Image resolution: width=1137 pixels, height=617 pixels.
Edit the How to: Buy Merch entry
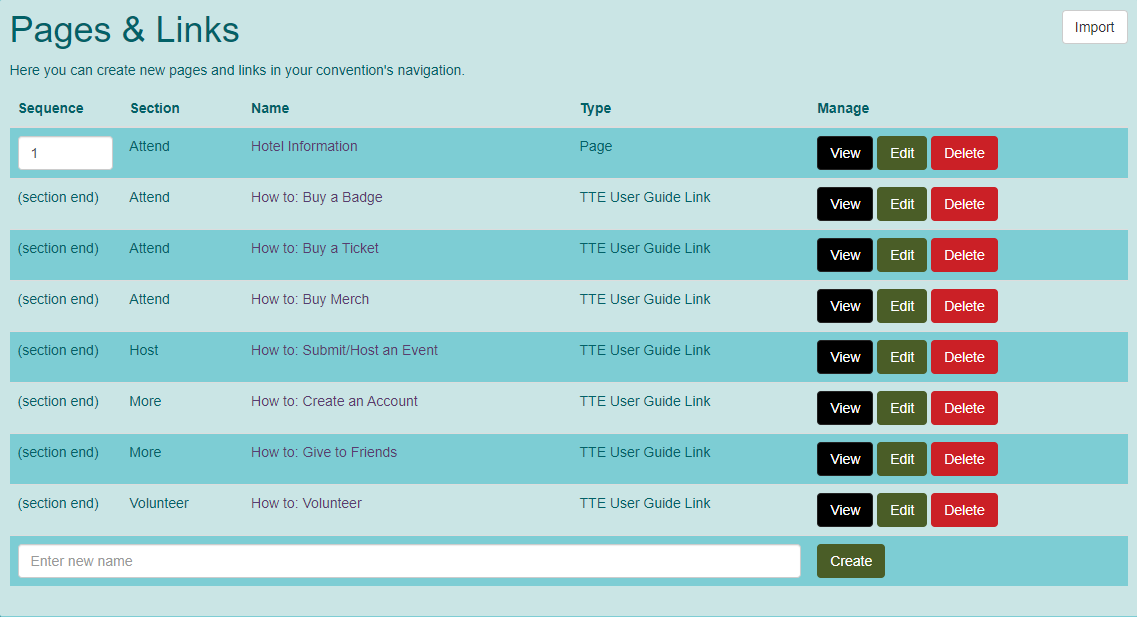pyautogui.click(x=902, y=306)
